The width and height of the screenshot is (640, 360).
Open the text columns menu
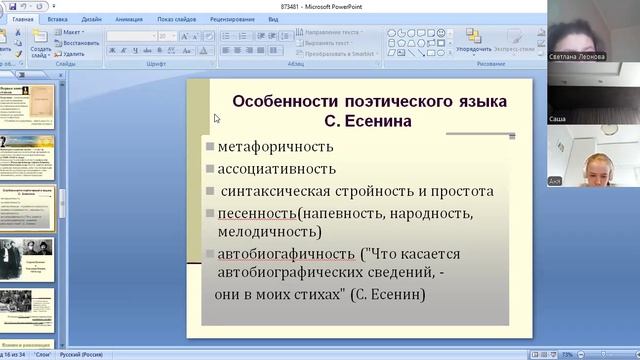pos(276,50)
